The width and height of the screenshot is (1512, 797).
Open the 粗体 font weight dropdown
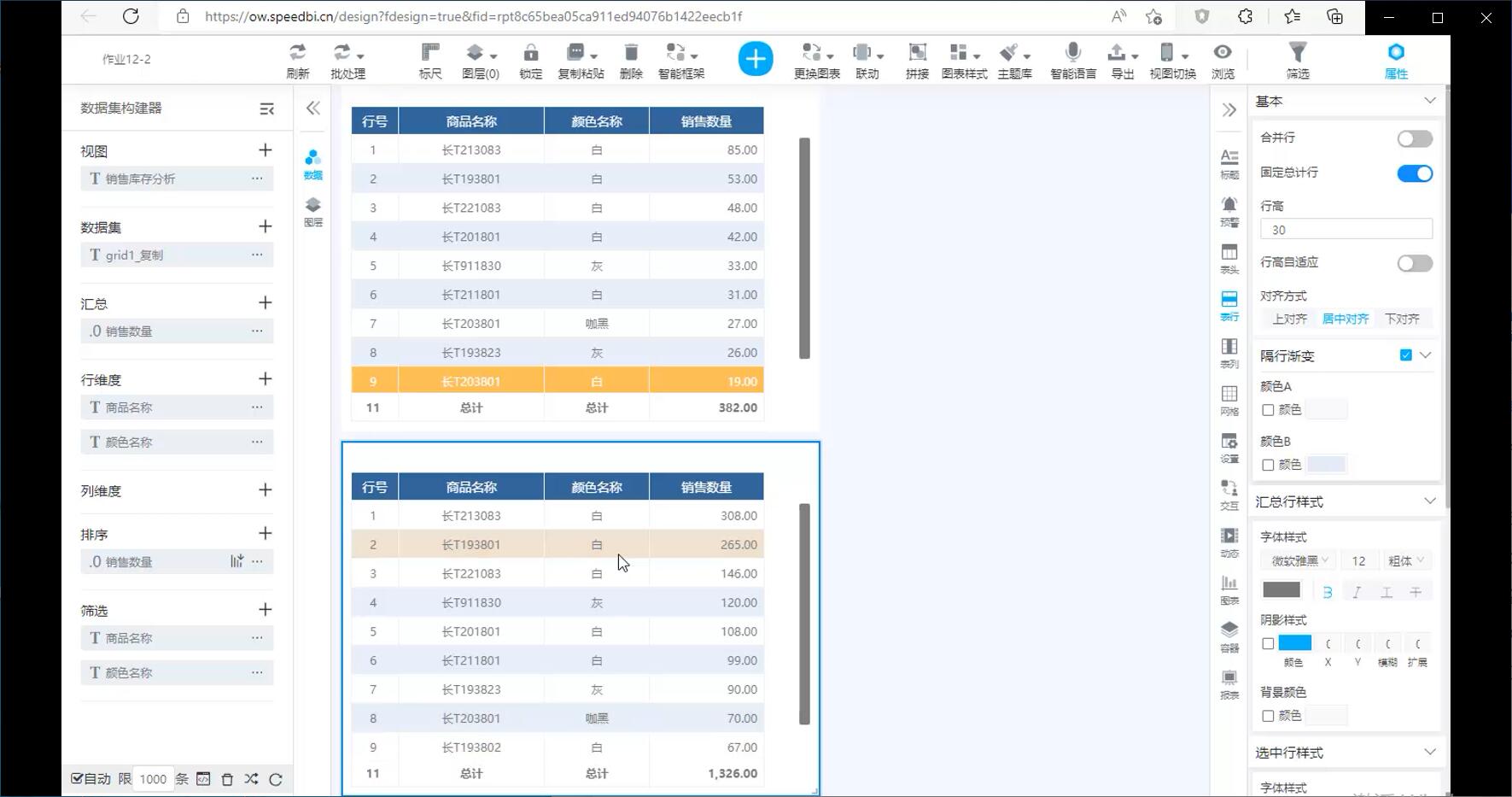click(1405, 561)
